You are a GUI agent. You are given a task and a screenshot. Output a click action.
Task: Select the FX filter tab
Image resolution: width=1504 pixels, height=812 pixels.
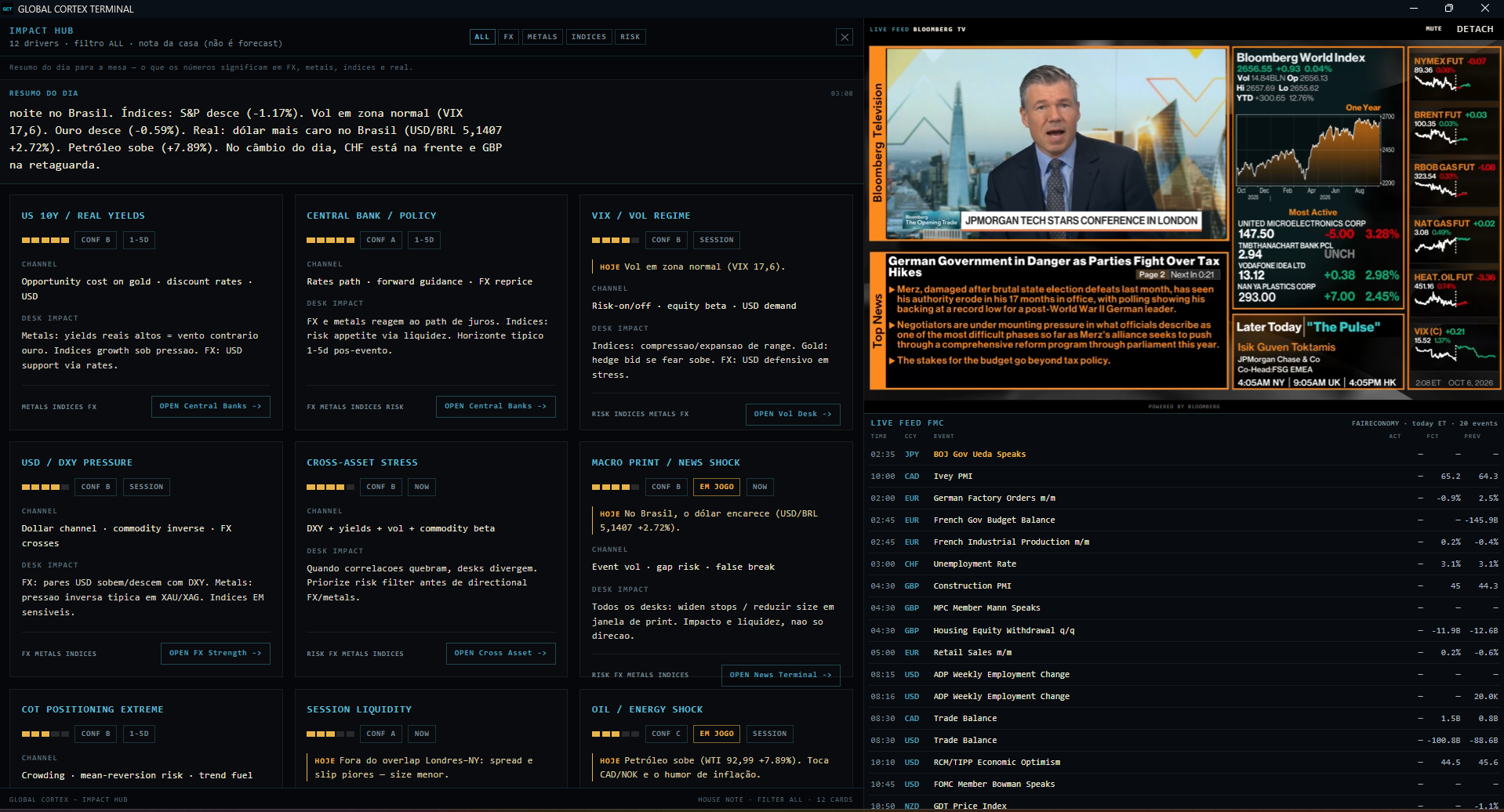(x=509, y=37)
